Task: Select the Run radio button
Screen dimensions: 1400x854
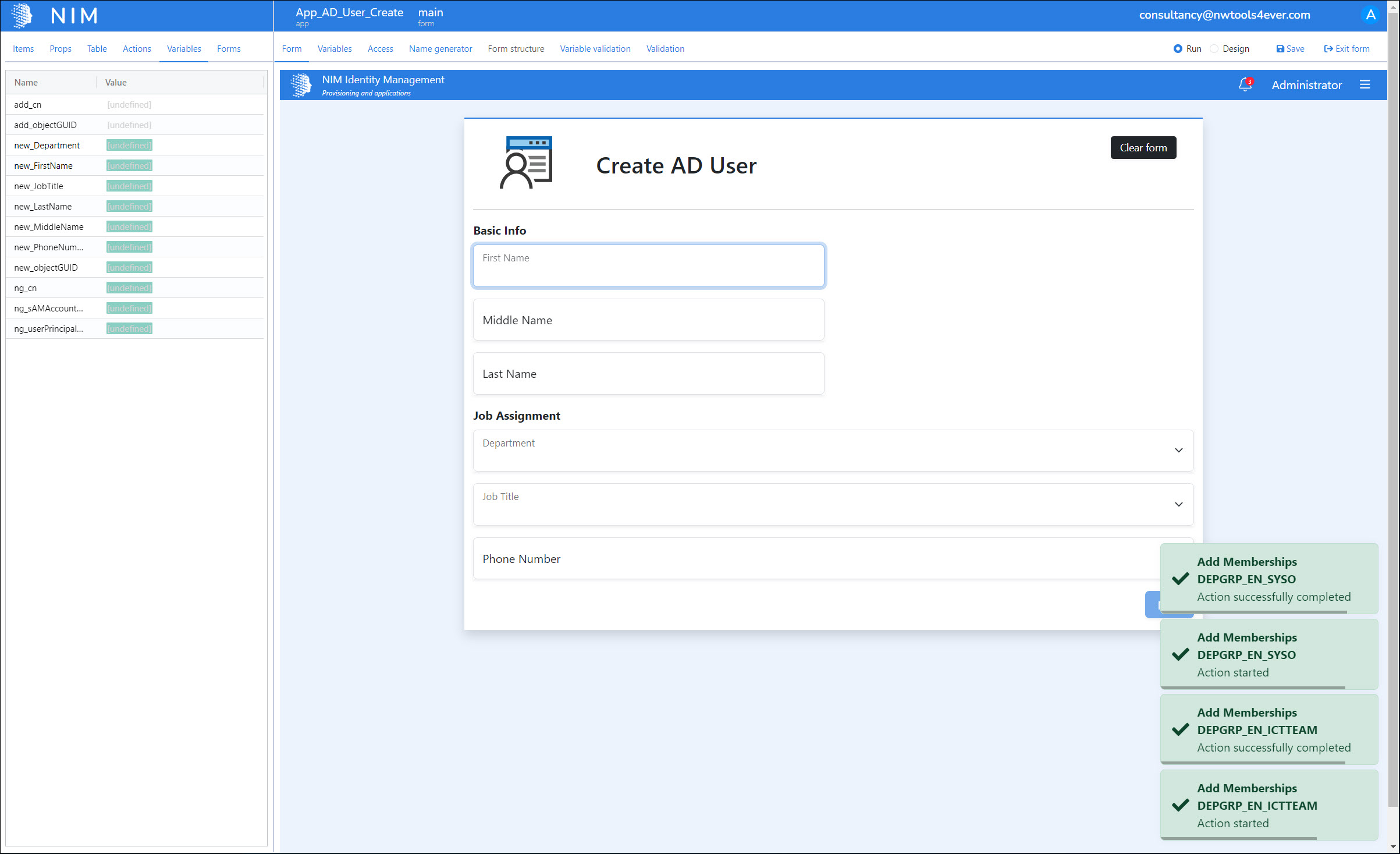Action: pyautogui.click(x=1177, y=49)
